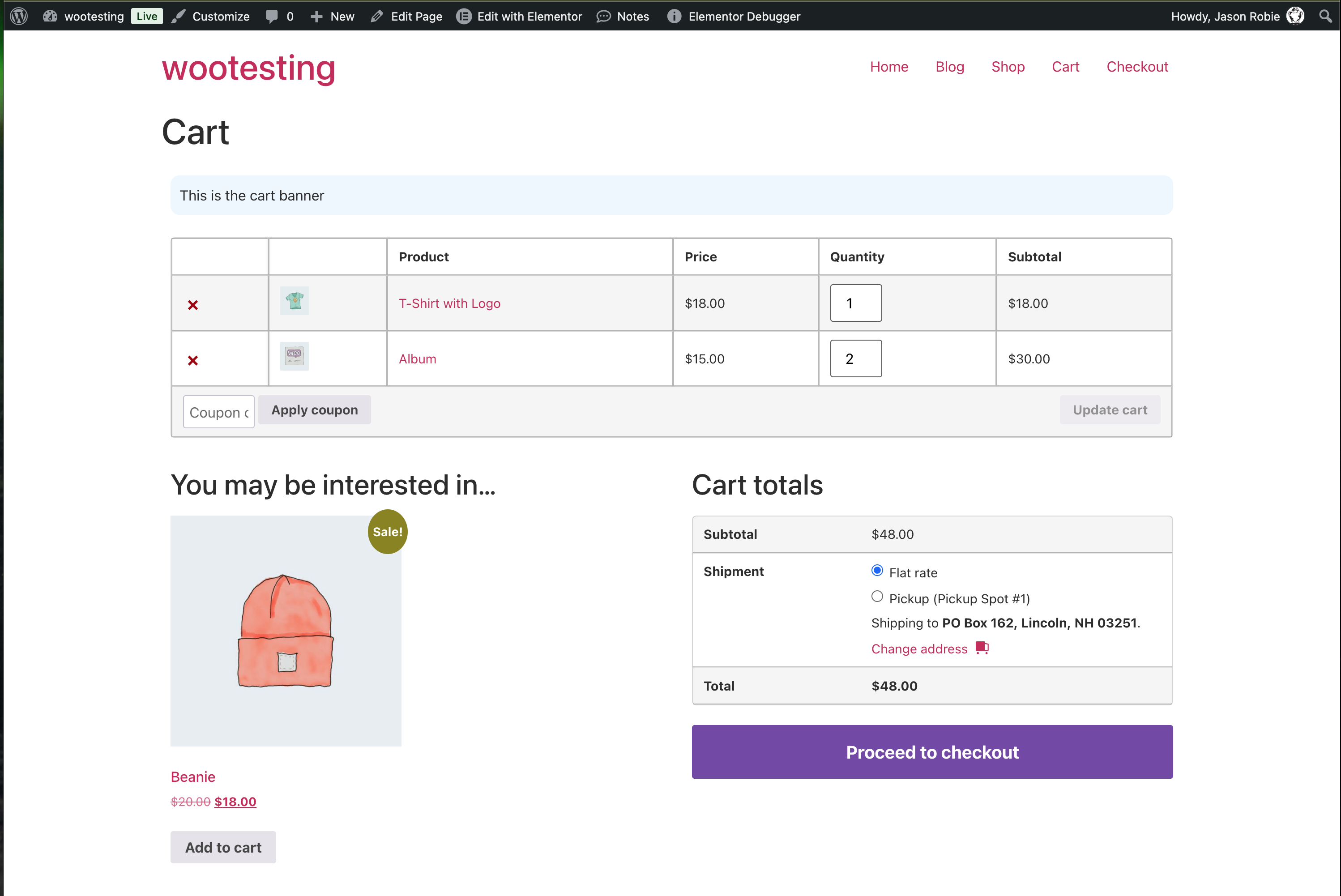The width and height of the screenshot is (1341, 896).
Task: Open the comments bubble icon
Action: tap(272, 16)
